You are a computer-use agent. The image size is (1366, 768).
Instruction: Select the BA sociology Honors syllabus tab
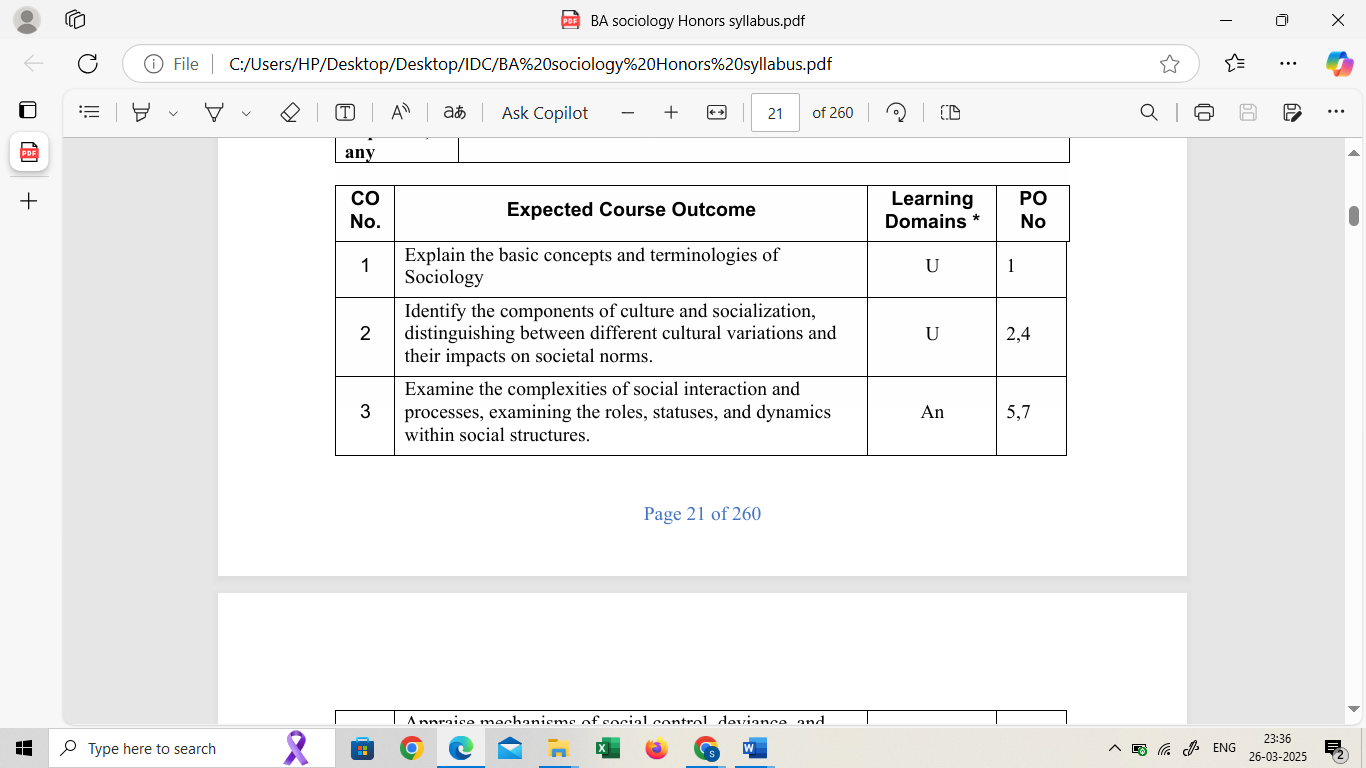point(29,152)
